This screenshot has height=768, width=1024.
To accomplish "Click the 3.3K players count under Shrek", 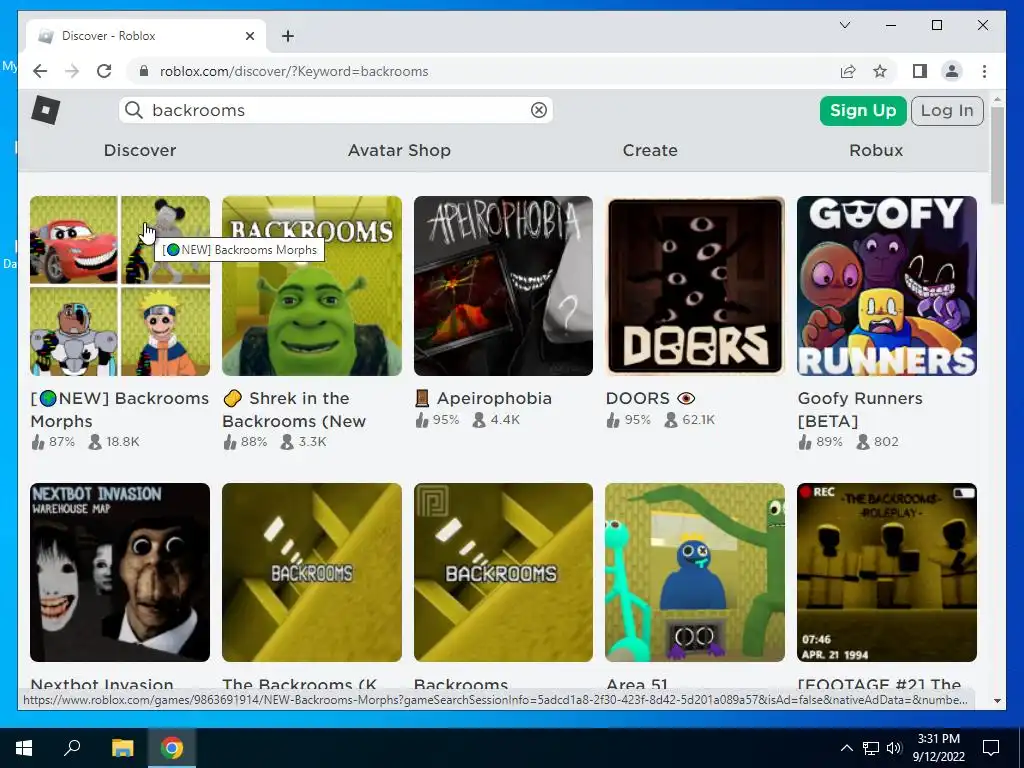I will 304,442.
